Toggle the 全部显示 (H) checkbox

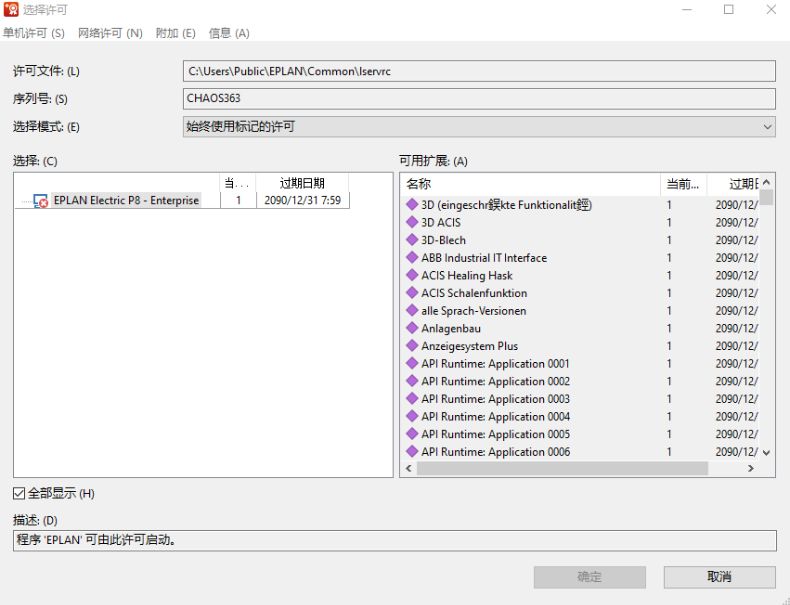tap(19, 493)
